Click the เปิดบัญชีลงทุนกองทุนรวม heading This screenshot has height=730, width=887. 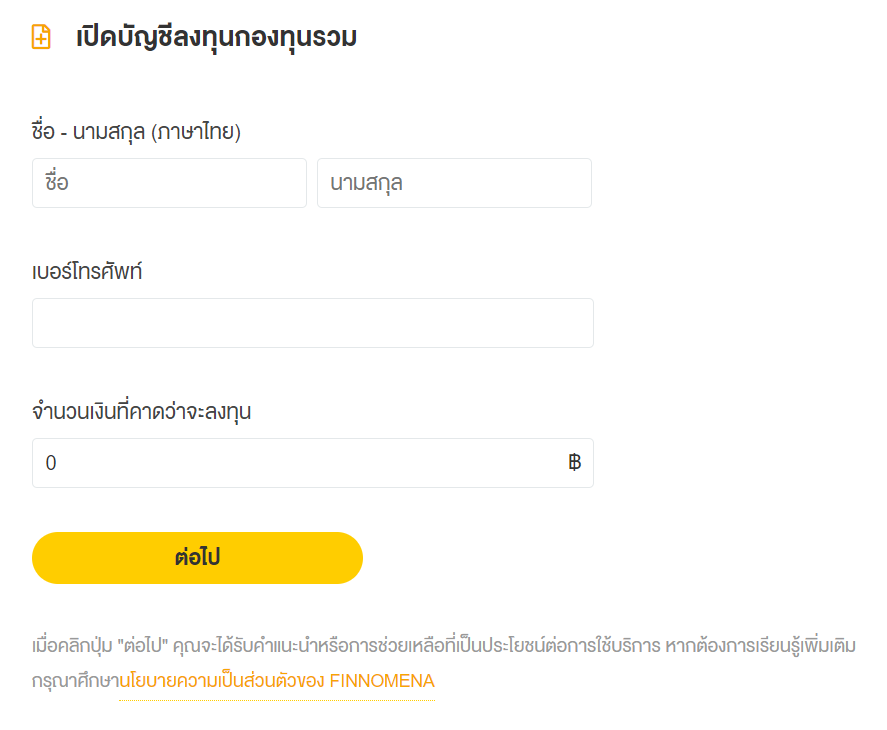click(x=216, y=38)
